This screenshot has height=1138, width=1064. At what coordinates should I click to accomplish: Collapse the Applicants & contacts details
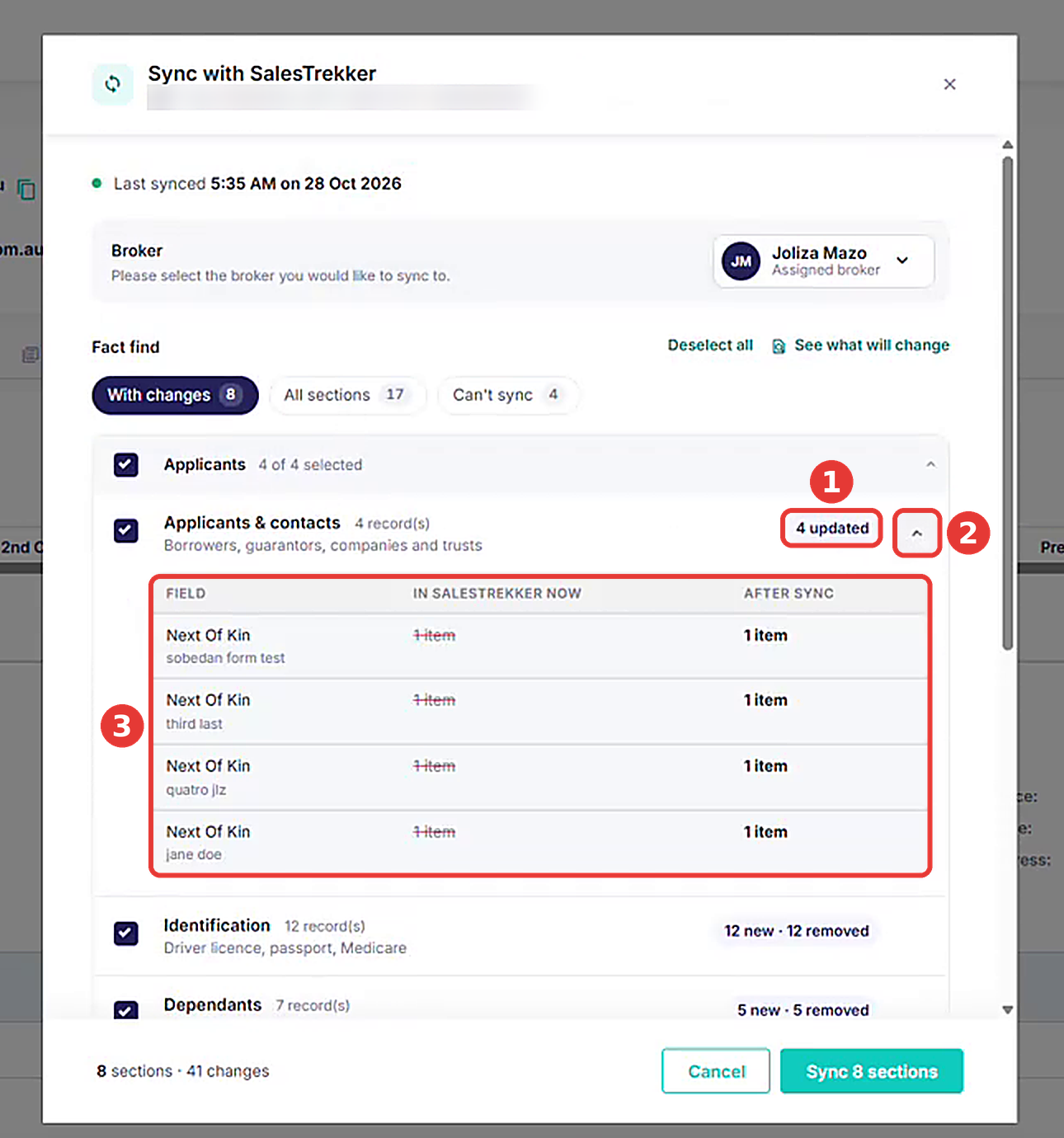[x=916, y=533]
